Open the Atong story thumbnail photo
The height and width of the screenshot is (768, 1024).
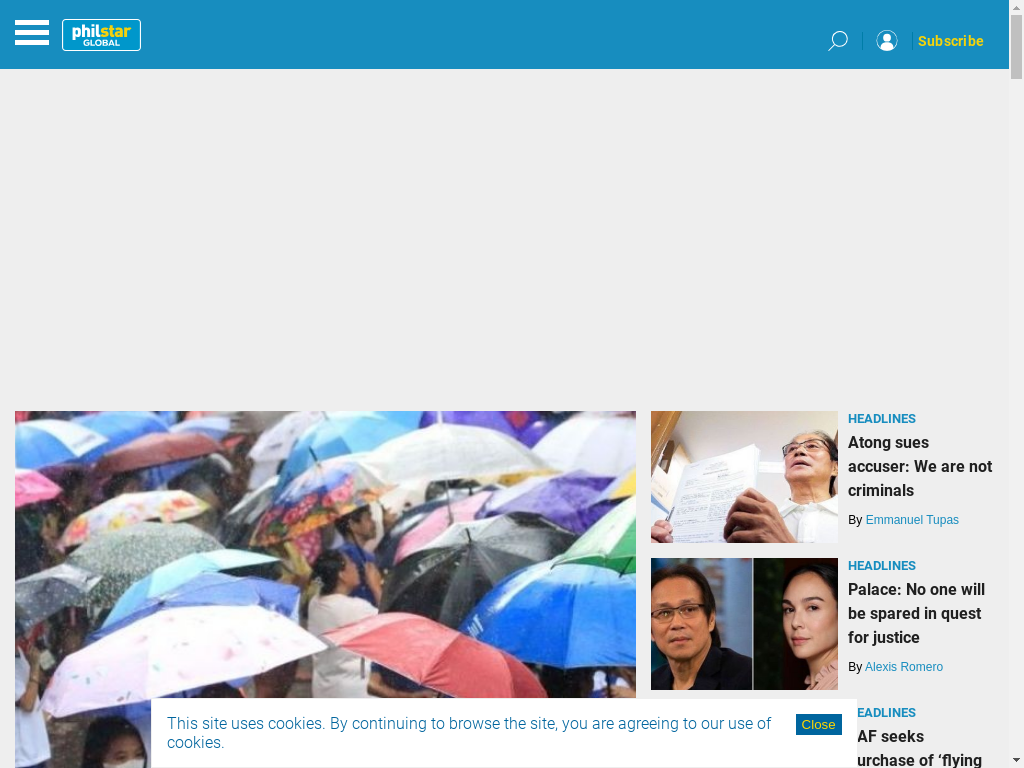click(744, 477)
